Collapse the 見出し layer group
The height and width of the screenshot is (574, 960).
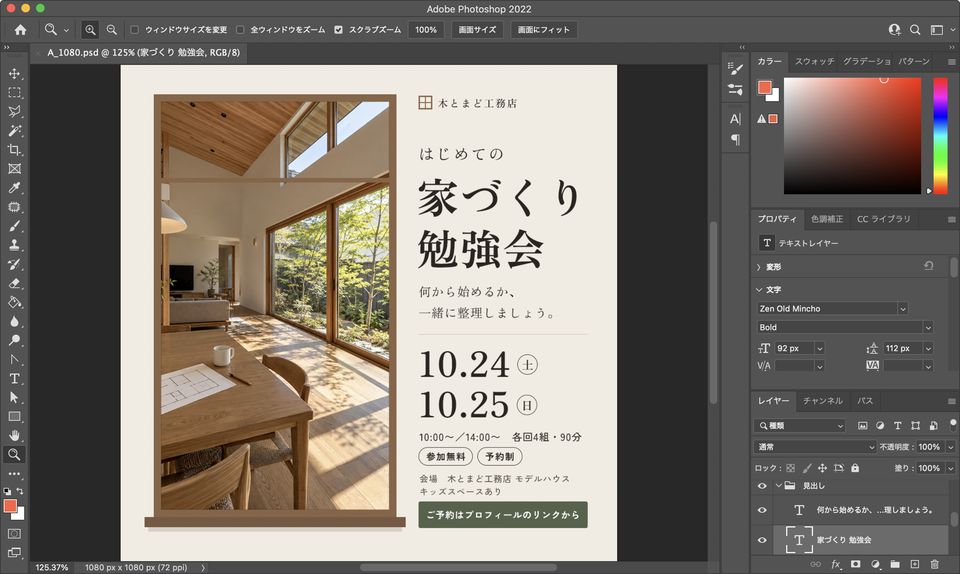click(x=779, y=486)
